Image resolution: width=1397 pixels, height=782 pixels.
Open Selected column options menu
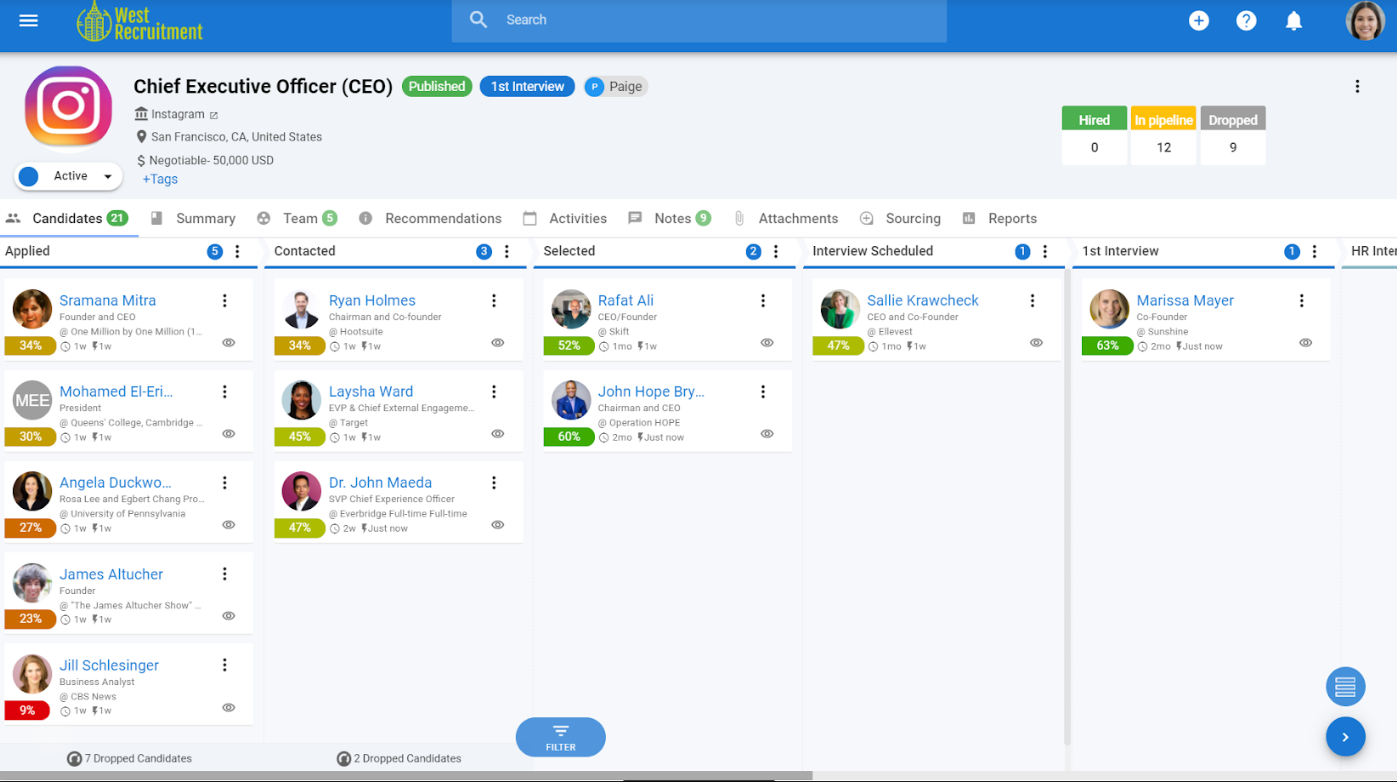[x=776, y=252]
